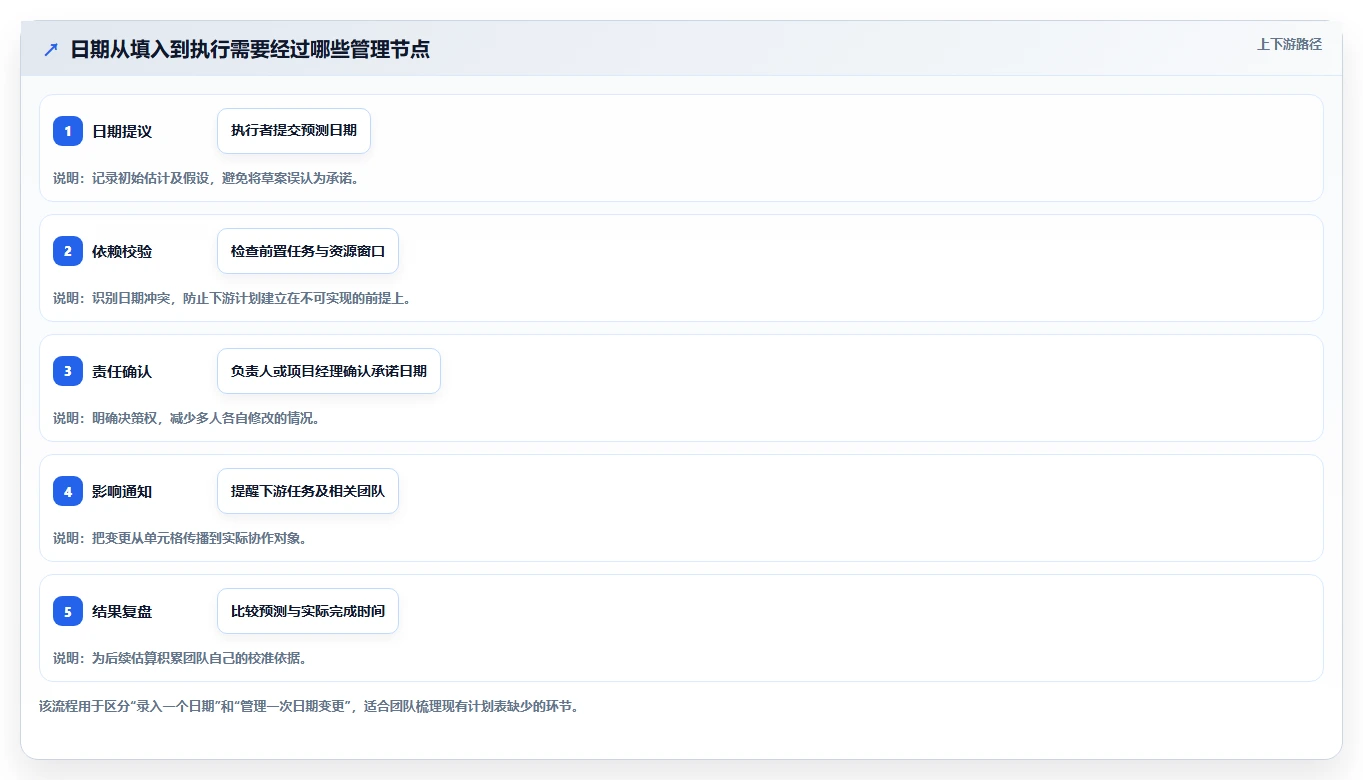Click the step 2 number badge
1363x780 pixels.
click(68, 251)
